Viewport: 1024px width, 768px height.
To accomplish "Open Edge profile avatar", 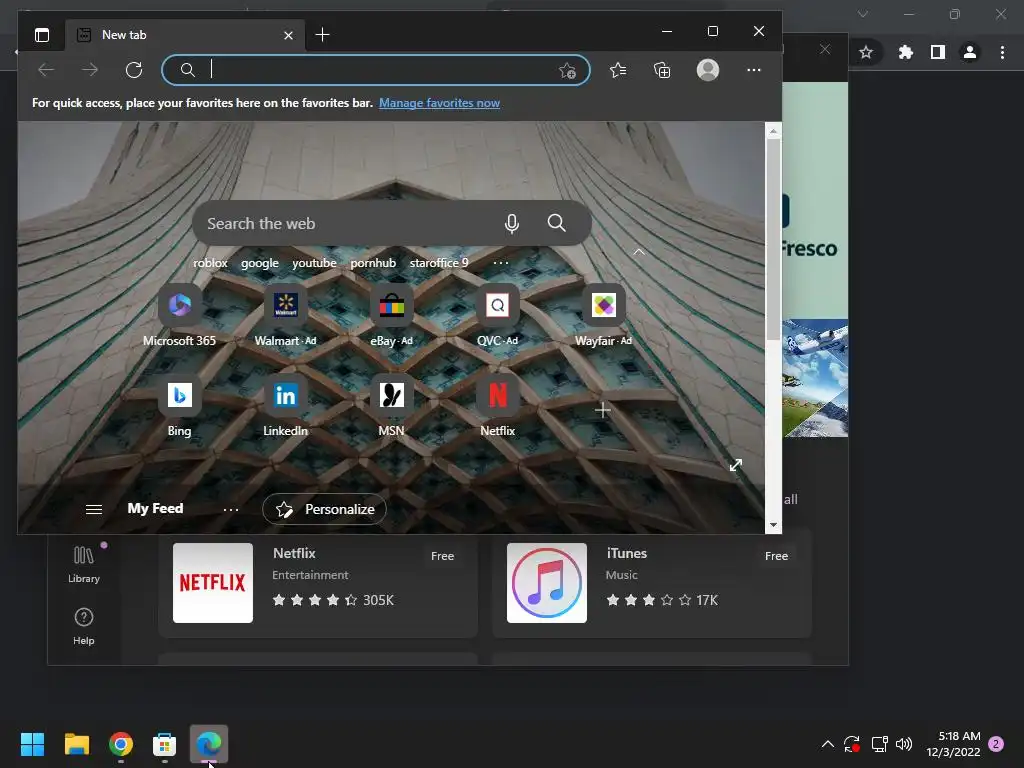I will pos(707,70).
